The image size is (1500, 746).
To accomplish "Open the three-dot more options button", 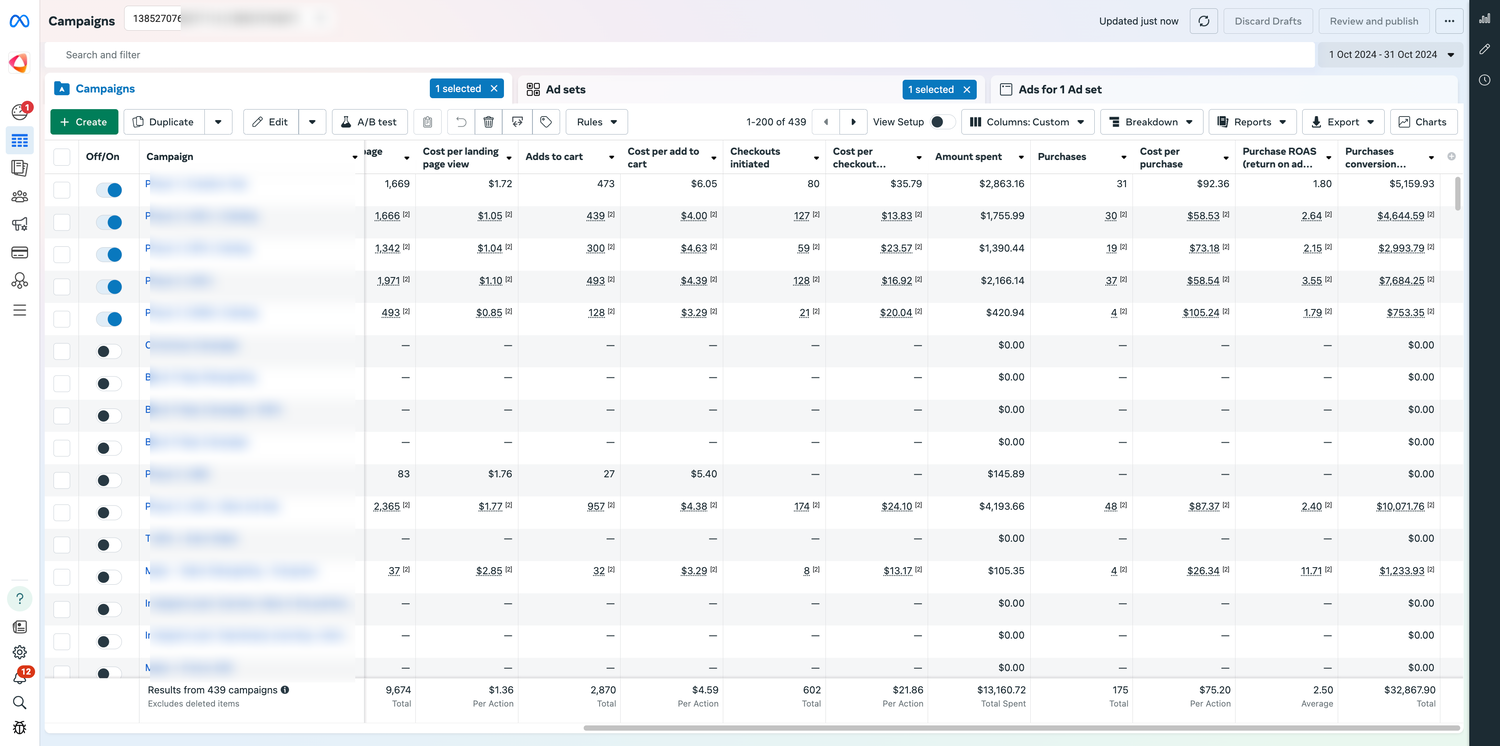I will click(x=1449, y=21).
